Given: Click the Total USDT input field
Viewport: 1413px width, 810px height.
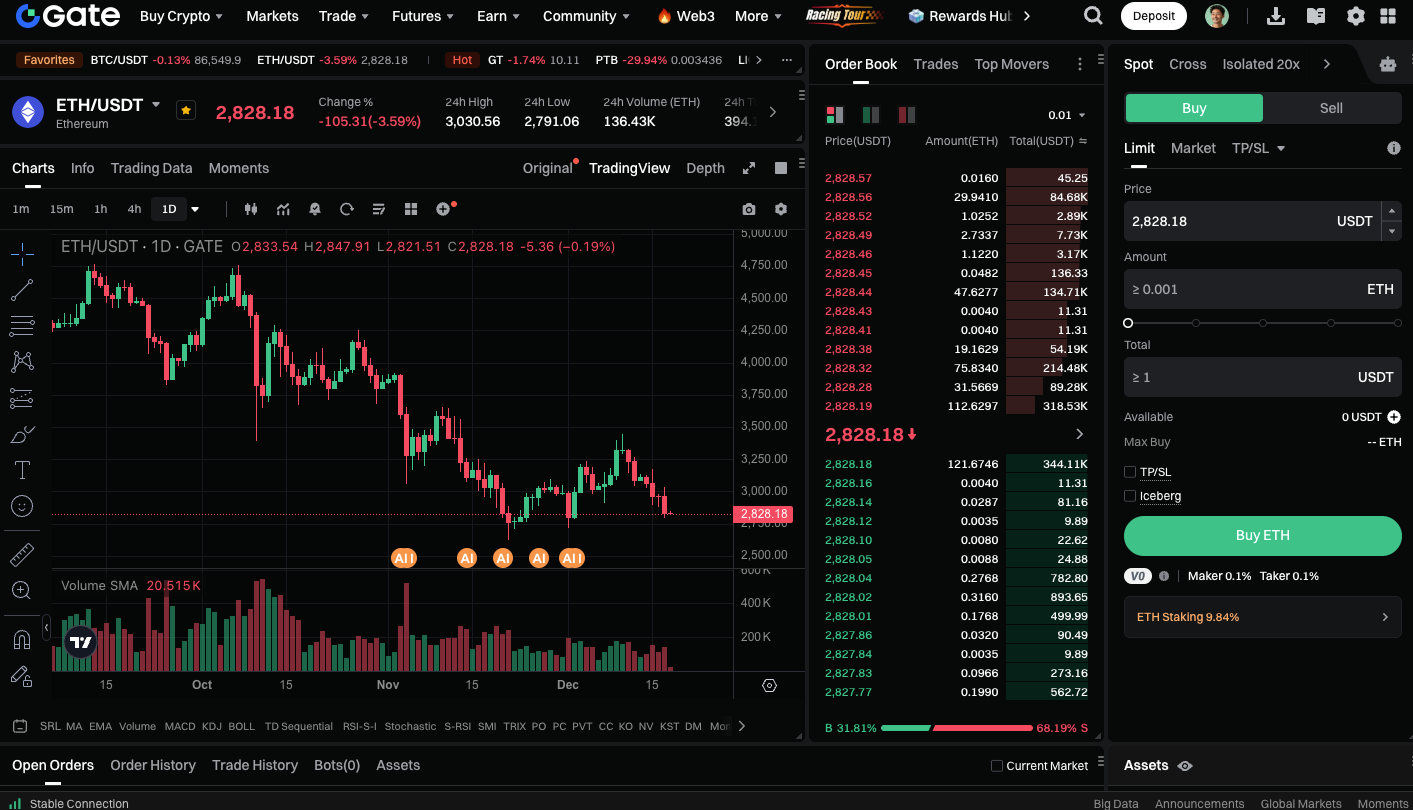Looking at the screenshot, I should click(1263, 377).
